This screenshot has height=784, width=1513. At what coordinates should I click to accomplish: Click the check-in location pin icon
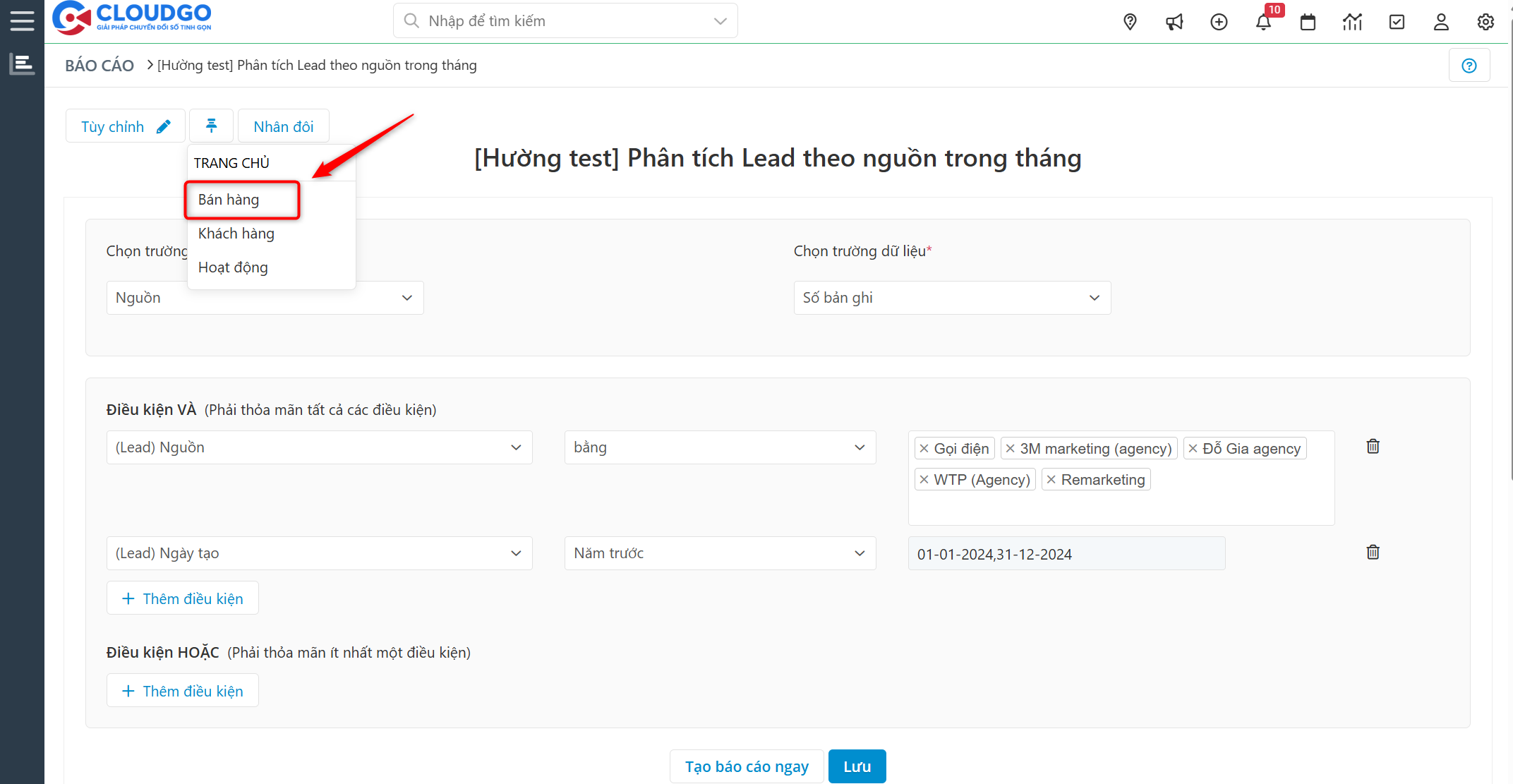pos(1130,21)
